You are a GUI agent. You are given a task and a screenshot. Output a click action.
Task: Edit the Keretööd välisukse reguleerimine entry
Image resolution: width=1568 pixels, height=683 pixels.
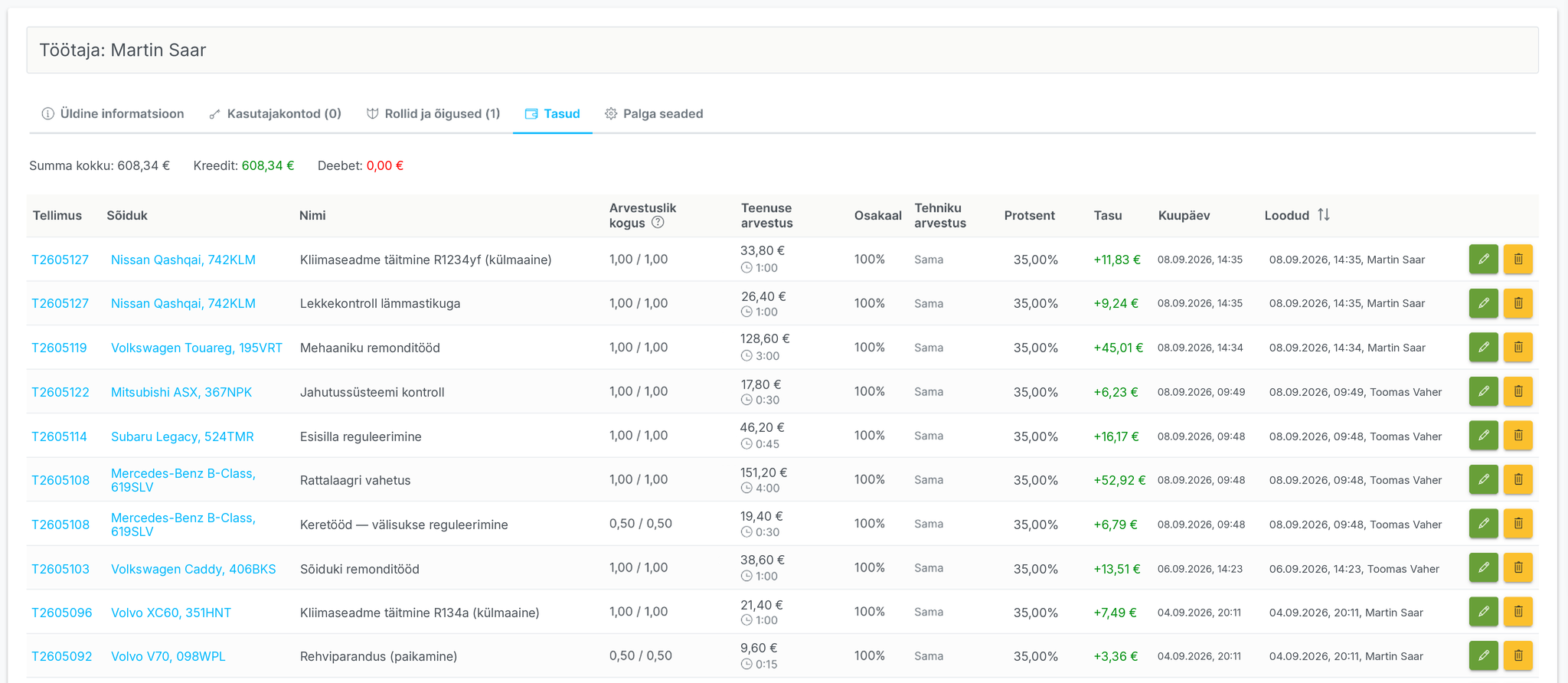[x=1483, y=524]
